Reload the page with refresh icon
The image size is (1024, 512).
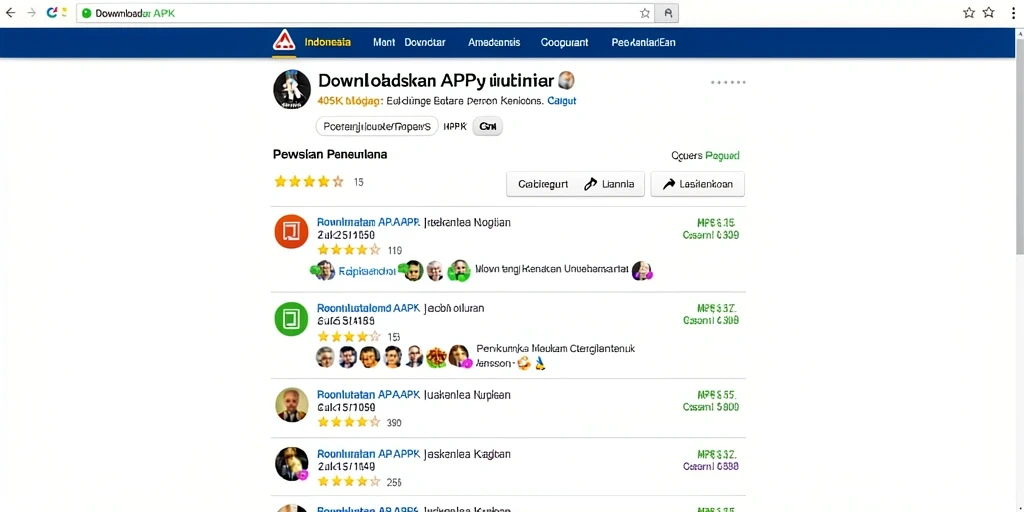52,12
